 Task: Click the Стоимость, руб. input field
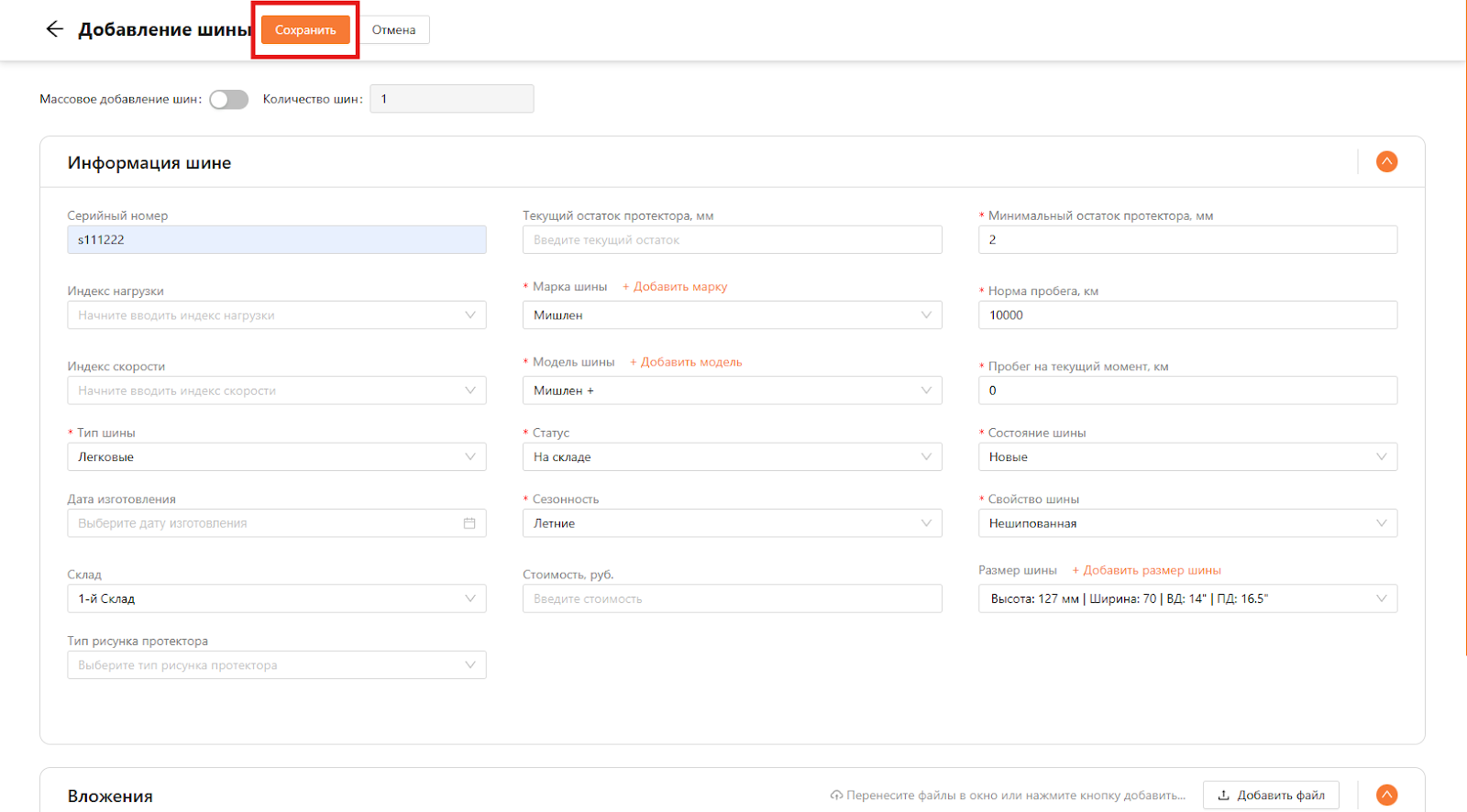pos(732,598)
